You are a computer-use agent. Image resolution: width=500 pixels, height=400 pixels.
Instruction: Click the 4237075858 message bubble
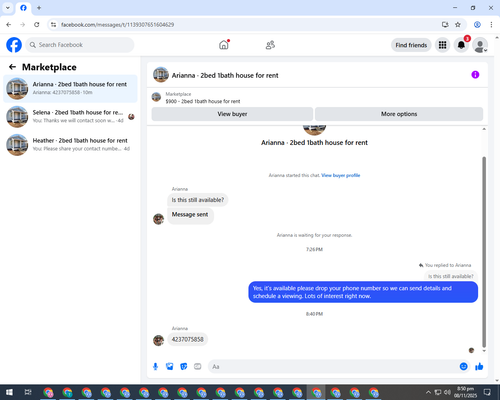pos(187,339)
